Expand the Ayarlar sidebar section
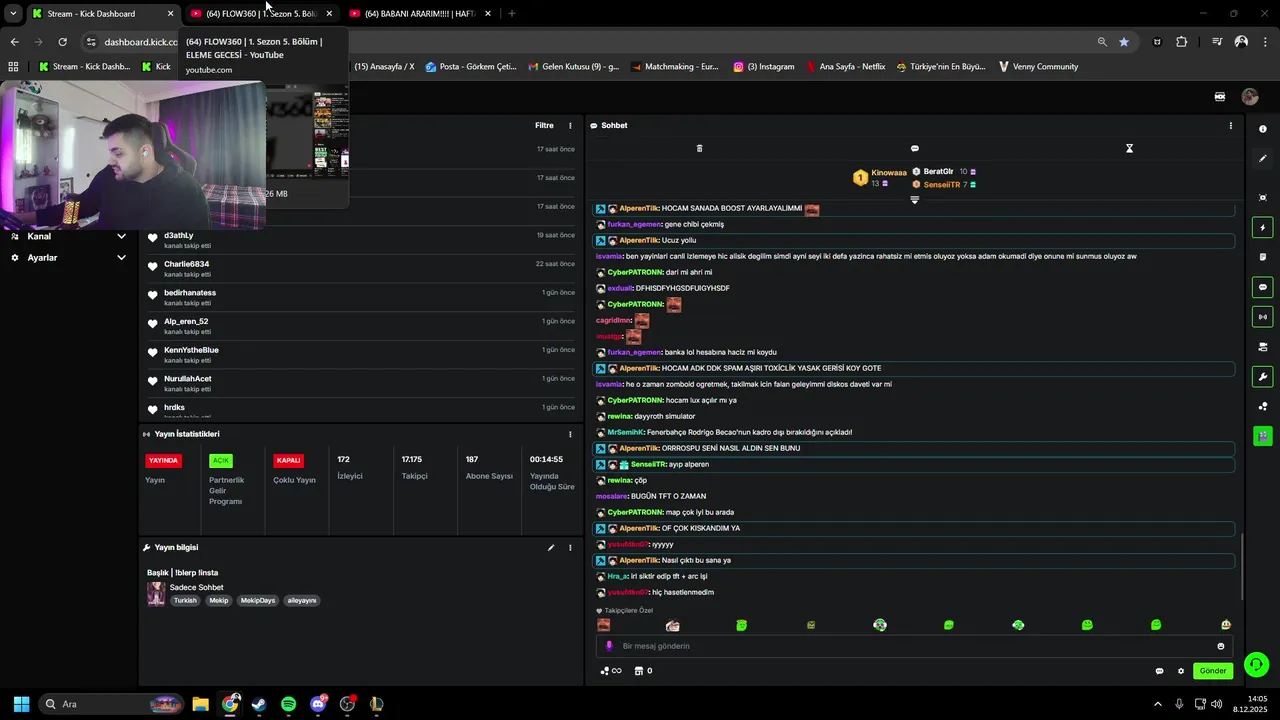1280x720 pixels. (x=68, y=257)
